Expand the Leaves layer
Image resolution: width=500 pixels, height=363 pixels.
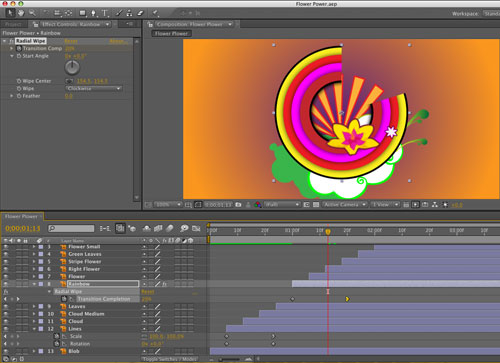tap(34, 306)
